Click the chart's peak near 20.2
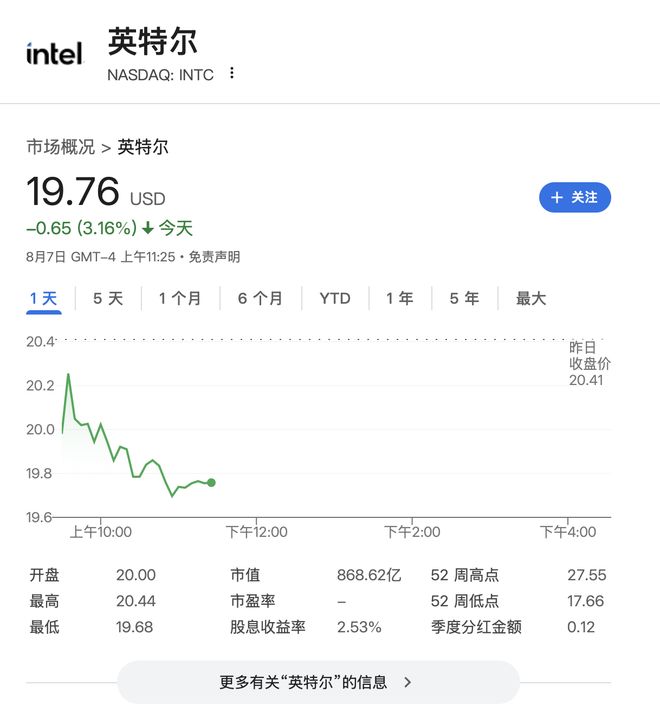The width and height of the screenshot is (660, 705). tap(68, 375)
